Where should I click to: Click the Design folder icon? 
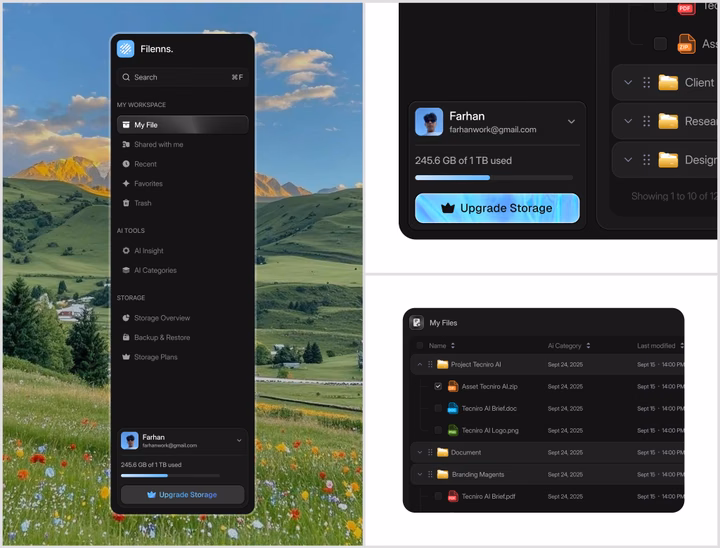[x=668, y=160]
